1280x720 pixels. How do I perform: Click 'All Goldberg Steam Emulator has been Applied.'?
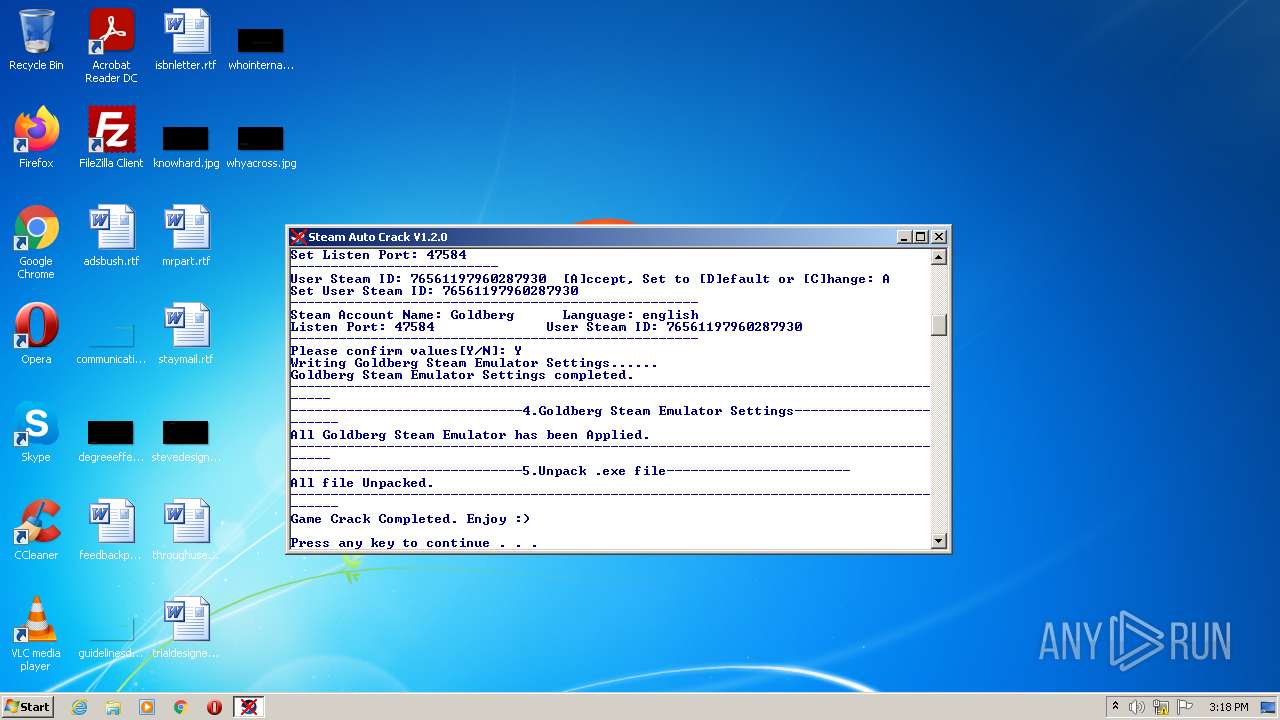470,435
